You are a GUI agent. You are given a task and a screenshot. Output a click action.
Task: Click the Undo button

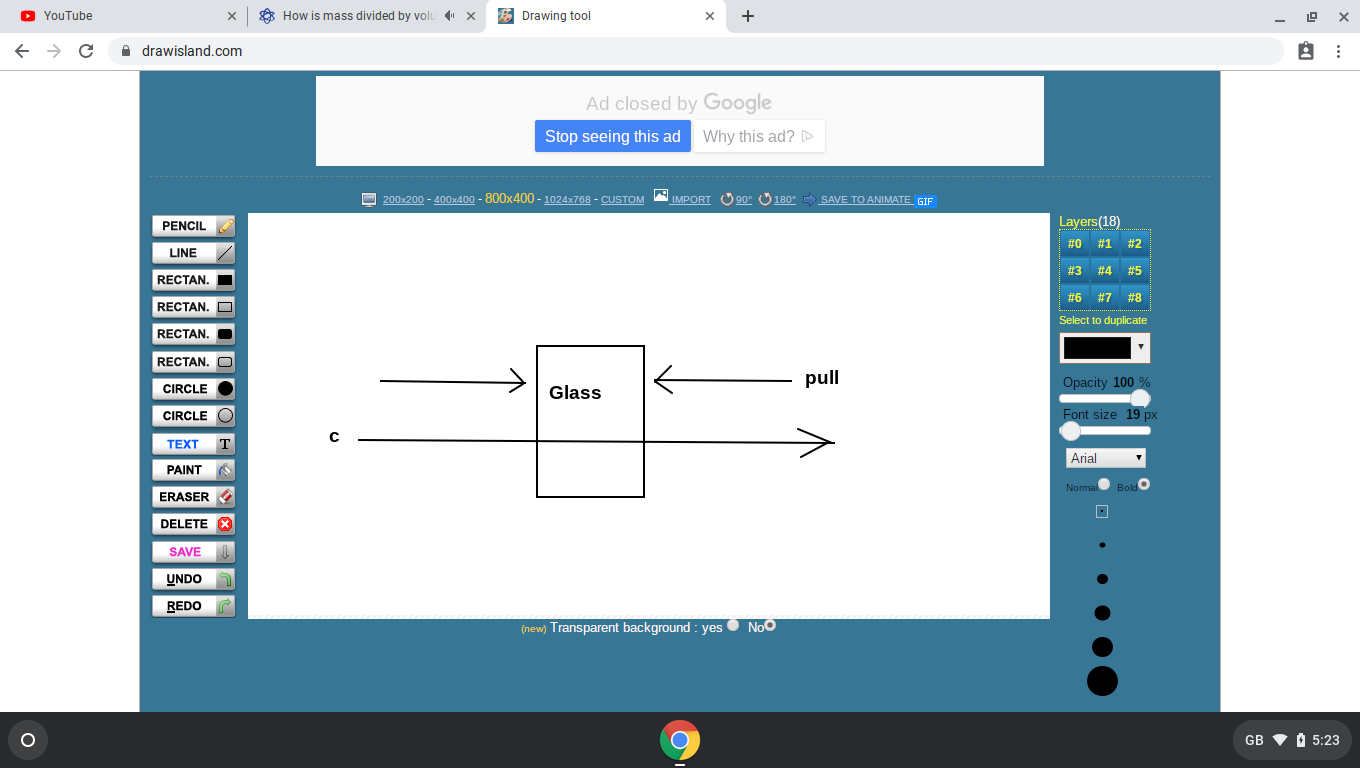click(x=193, y=579)
